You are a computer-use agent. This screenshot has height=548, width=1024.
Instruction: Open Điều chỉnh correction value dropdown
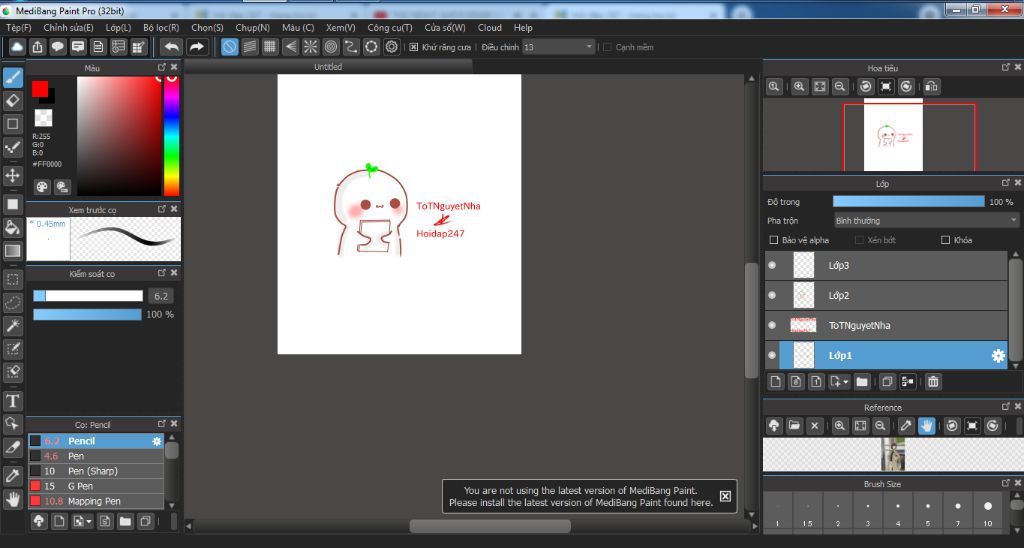(558, 47)
